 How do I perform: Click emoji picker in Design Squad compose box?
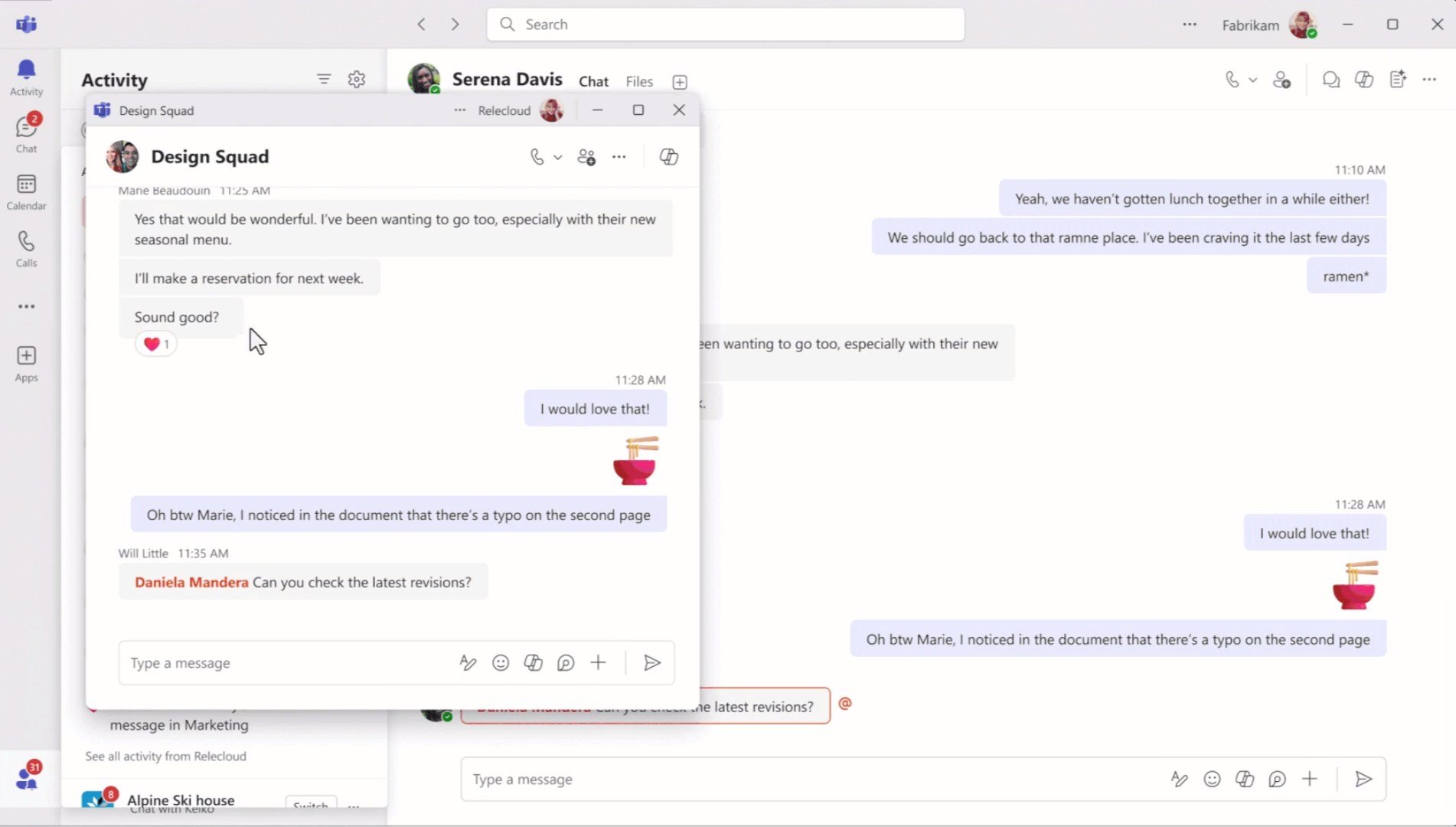501,663
